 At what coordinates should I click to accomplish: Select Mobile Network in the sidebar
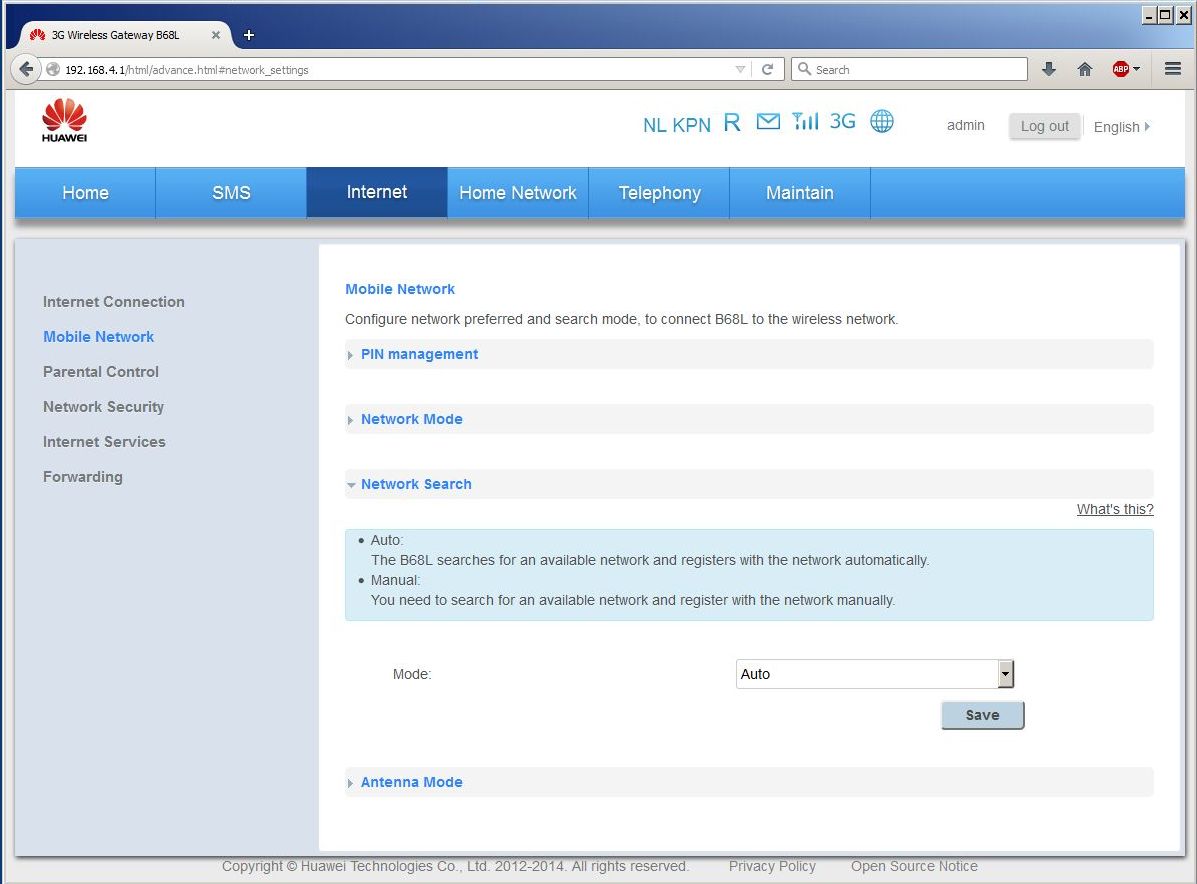98,337
